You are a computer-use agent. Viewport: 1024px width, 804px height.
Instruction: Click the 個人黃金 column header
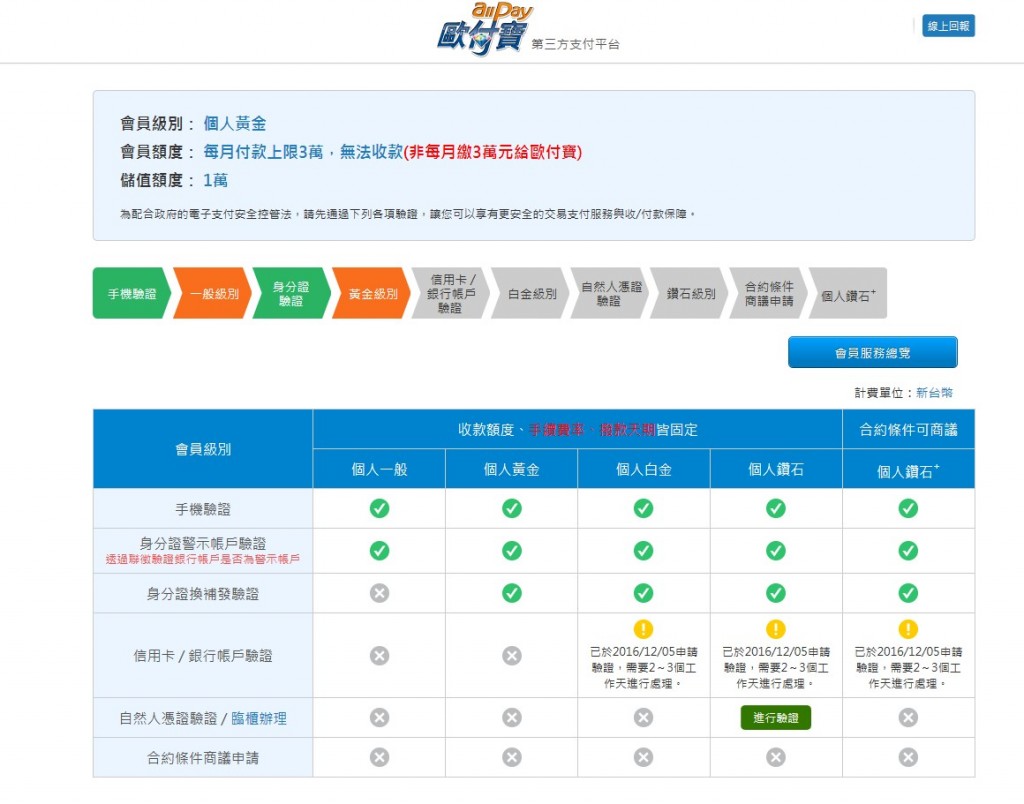(512, 469)
